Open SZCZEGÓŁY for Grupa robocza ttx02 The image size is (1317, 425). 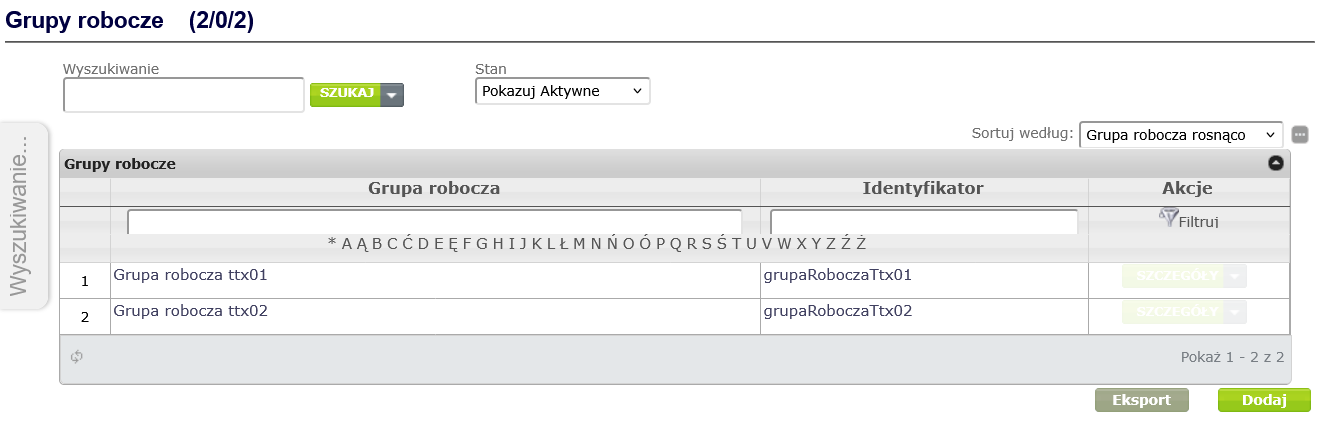1173,312
